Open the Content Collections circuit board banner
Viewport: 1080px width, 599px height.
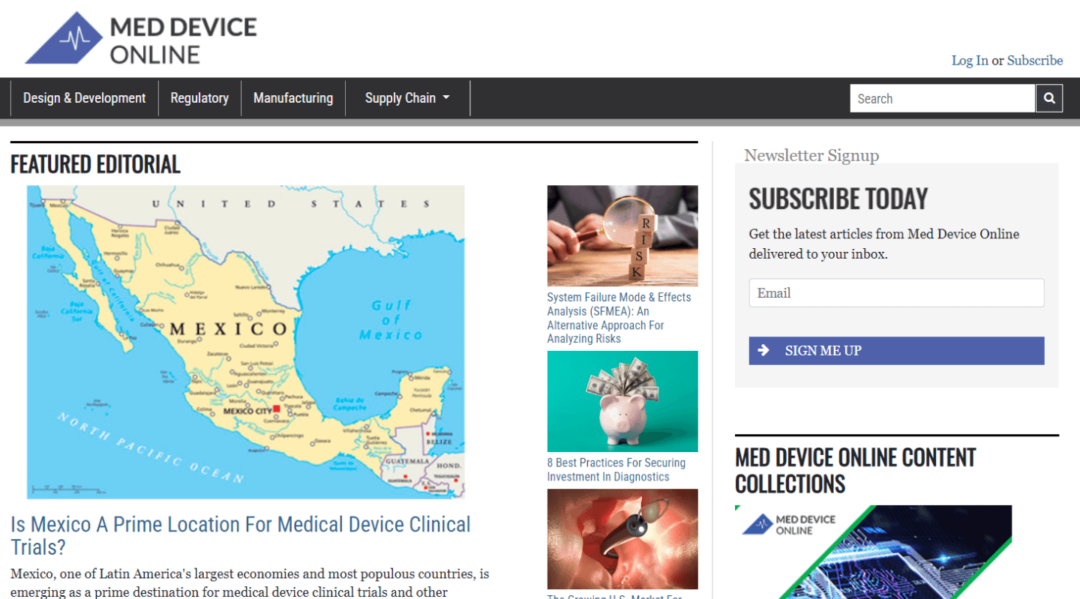(873, 552)
